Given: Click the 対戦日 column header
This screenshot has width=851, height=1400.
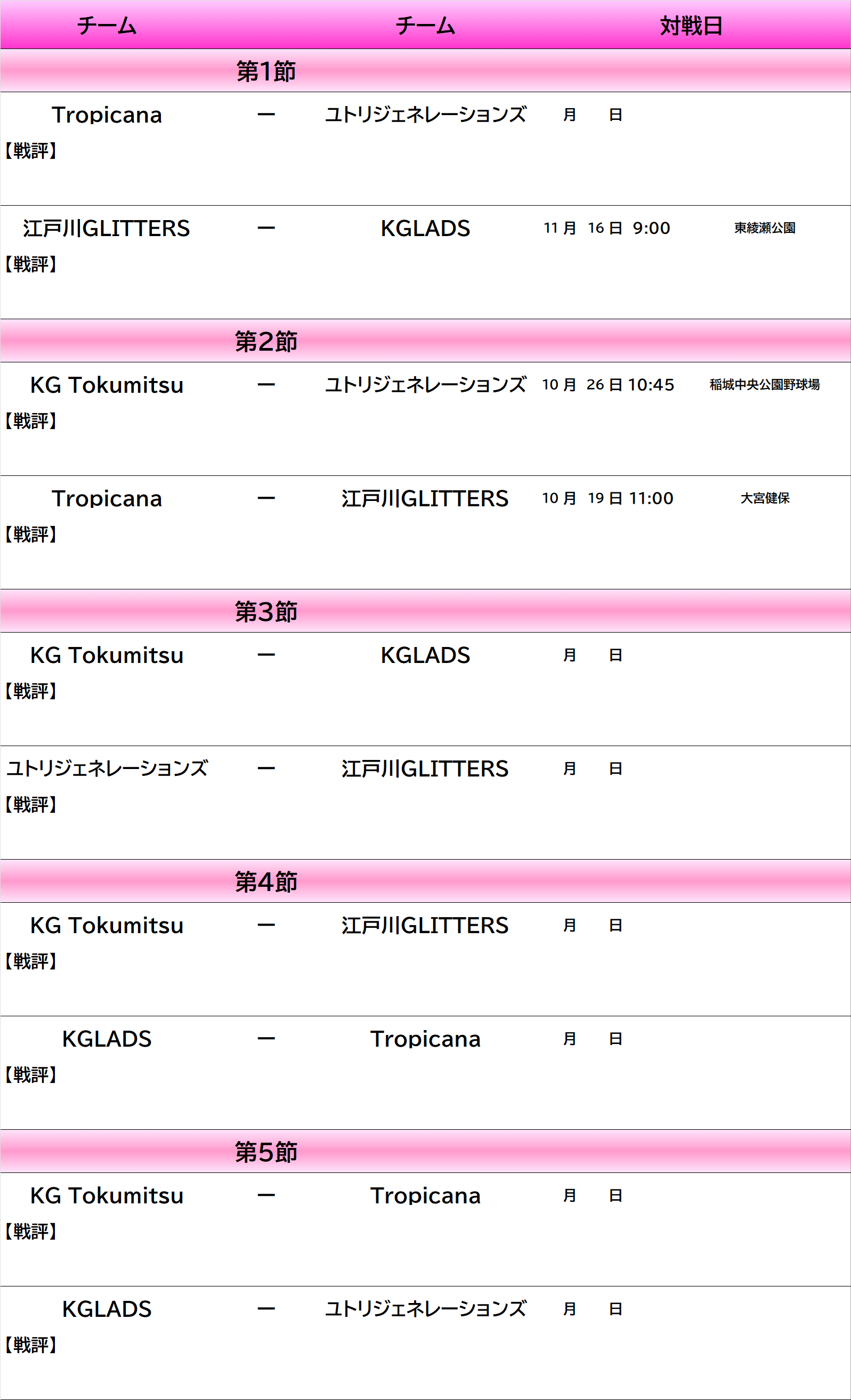Looking at the screenshot, I should pyautogui.click(x=691, y=26).
